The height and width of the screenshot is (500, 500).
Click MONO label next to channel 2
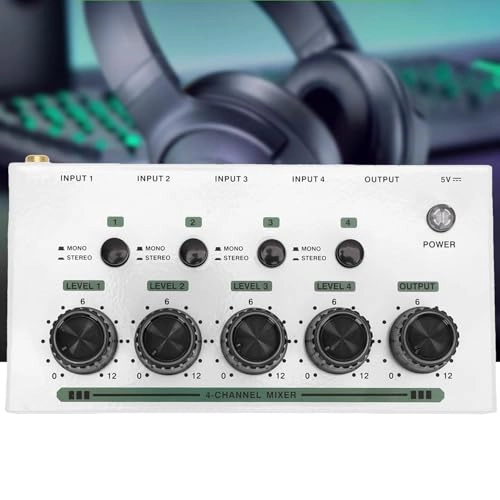(x=155, y=248)
